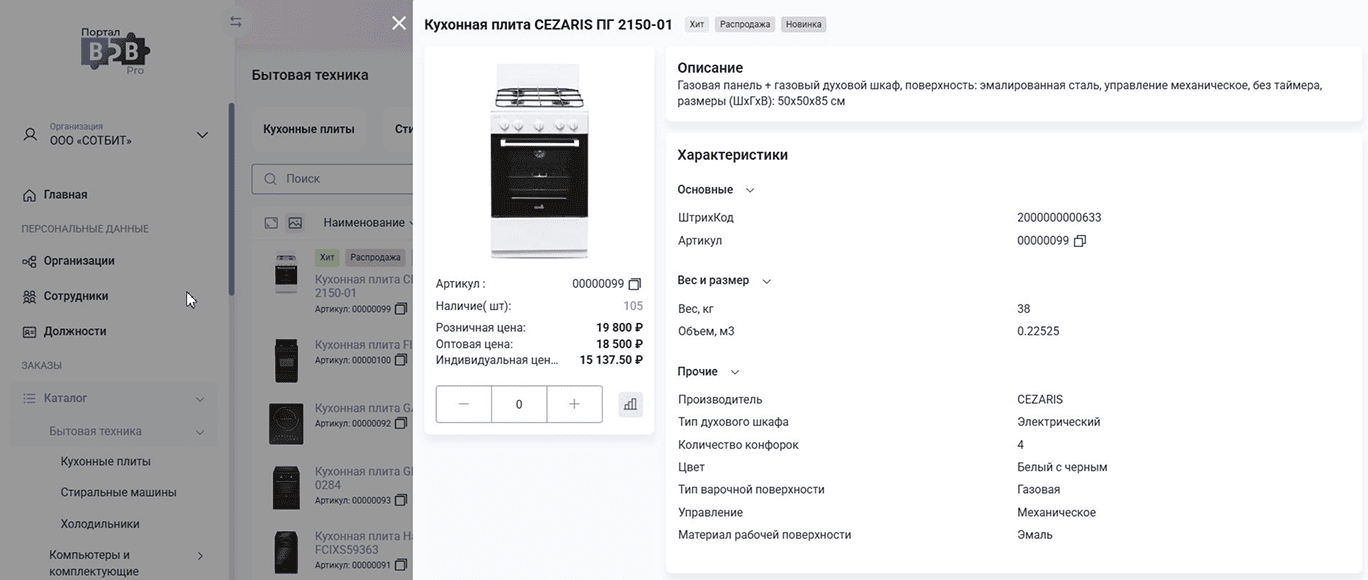Image resolution: width=1368 pixels, height=580 pixels.
Task: Open the bar chart icon beside quantity
Action: click(x=630, y=404)
